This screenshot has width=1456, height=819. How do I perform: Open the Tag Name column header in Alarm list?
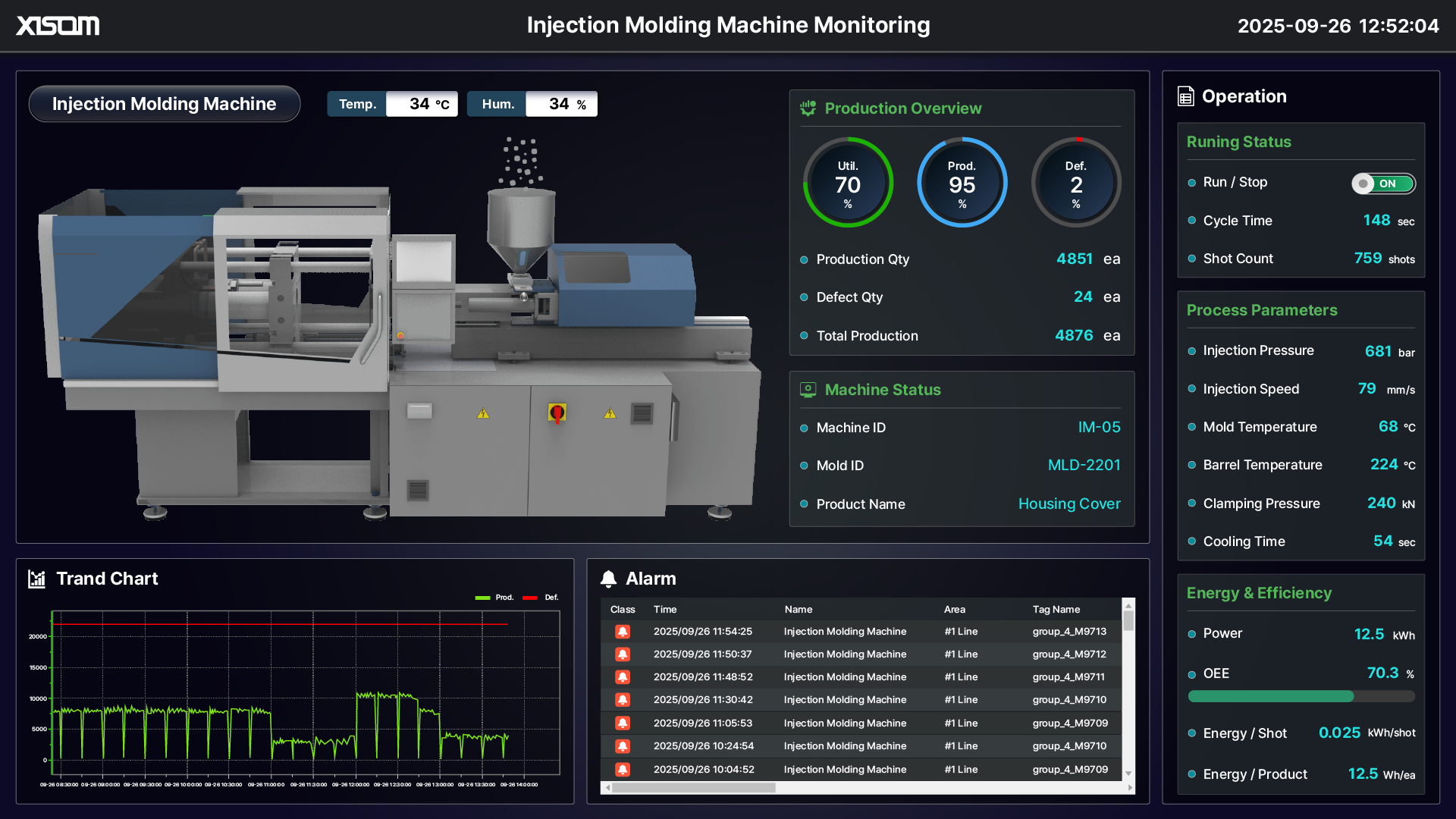point(1056,609)
